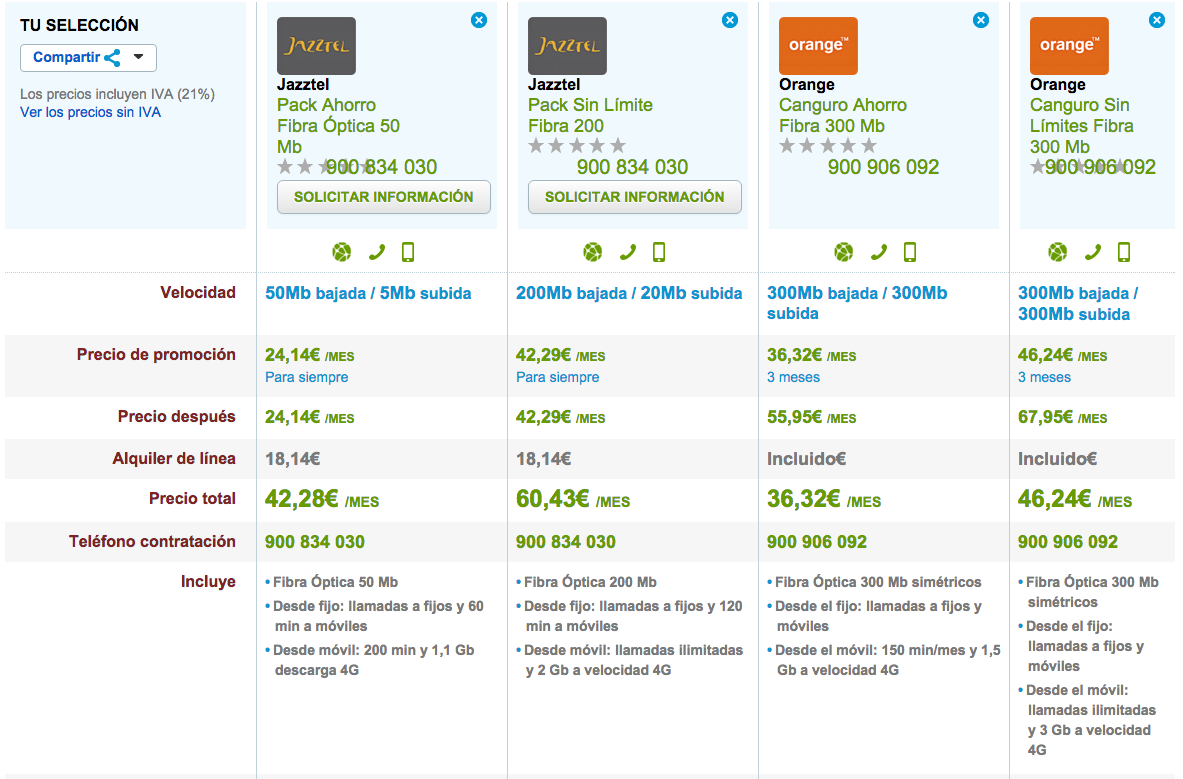Rate Jazztel Pack Sin Límite with stars
This screenshot has width=1183, height=779.
point(577,146)
